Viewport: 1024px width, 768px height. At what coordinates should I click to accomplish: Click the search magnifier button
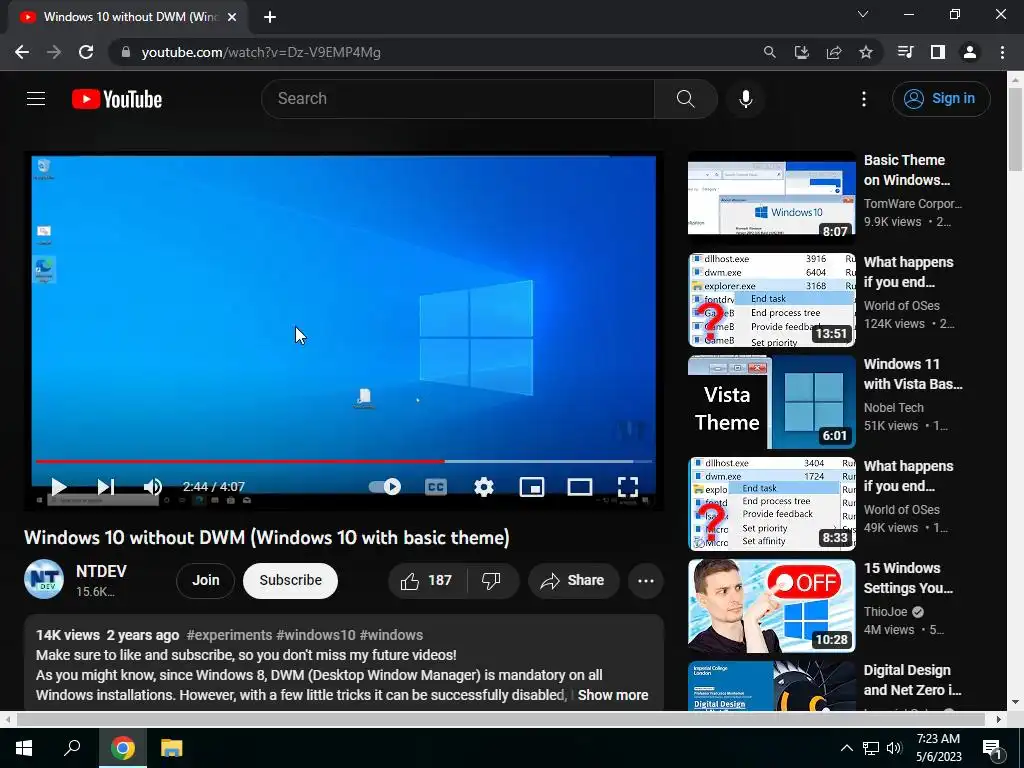click(685, 99)
